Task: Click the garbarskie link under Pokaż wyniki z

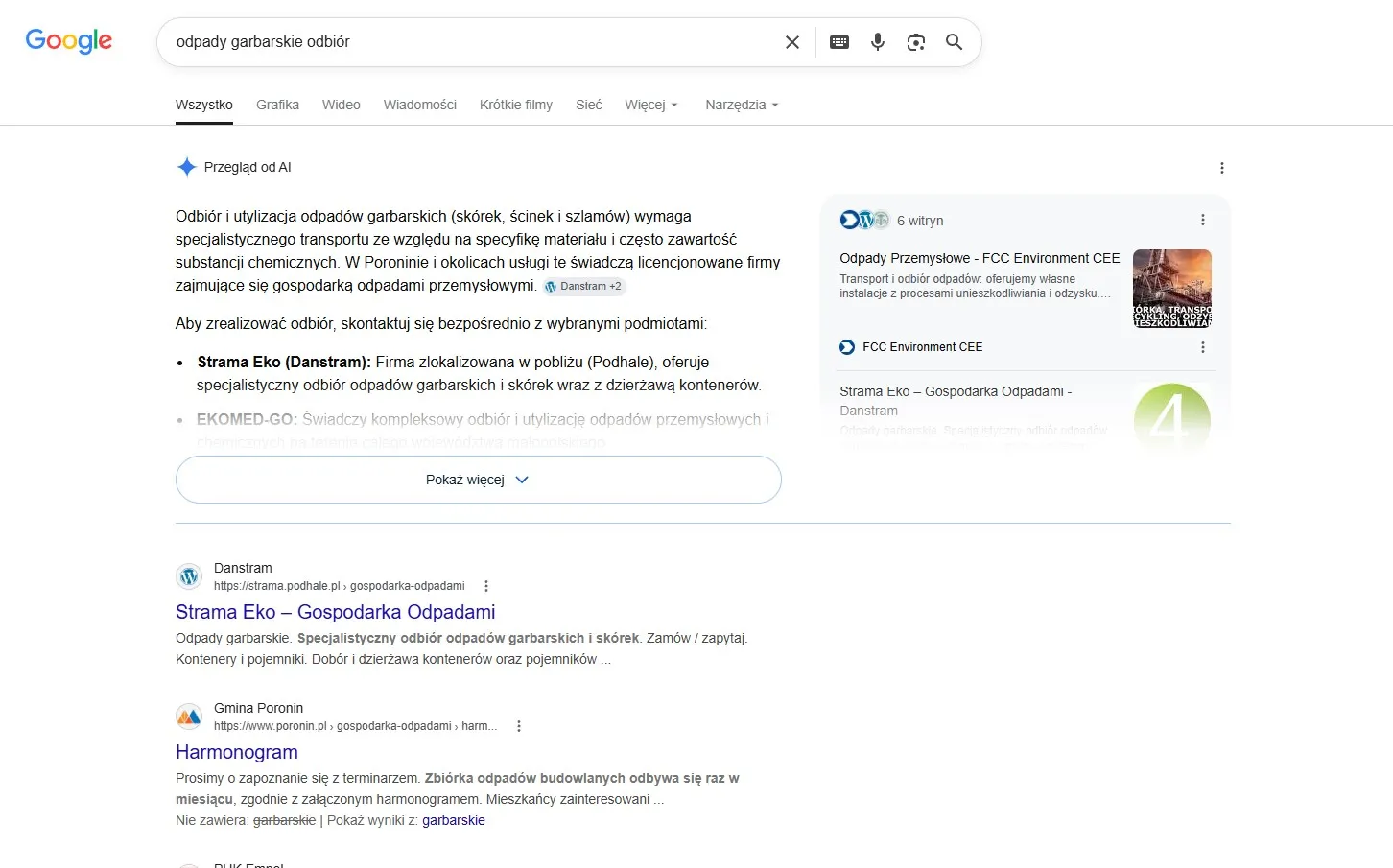Action: 454,820
